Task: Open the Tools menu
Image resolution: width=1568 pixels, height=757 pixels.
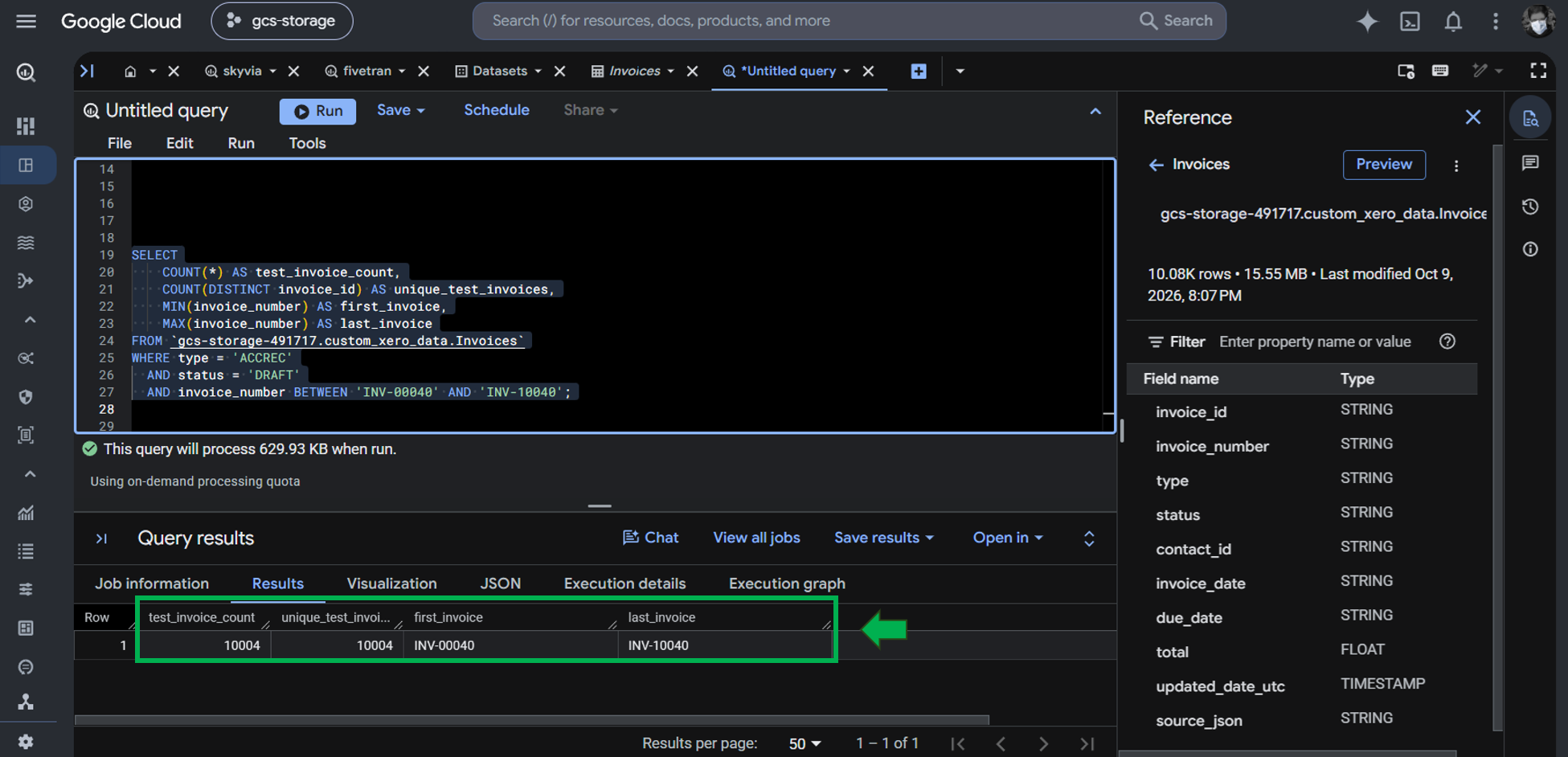Action: [x=307, y=143]
